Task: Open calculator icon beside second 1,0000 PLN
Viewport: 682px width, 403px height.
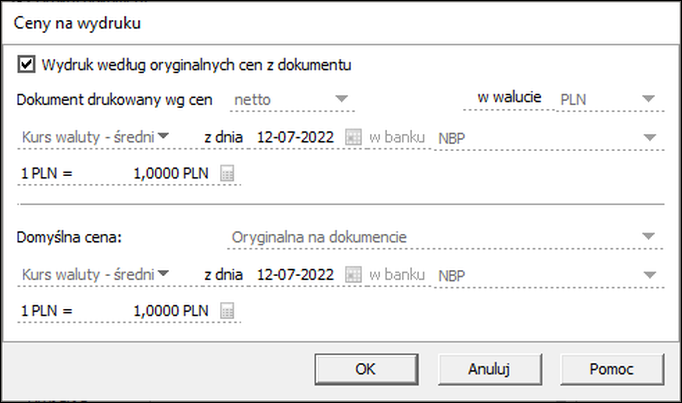Action: click(227, 311)
